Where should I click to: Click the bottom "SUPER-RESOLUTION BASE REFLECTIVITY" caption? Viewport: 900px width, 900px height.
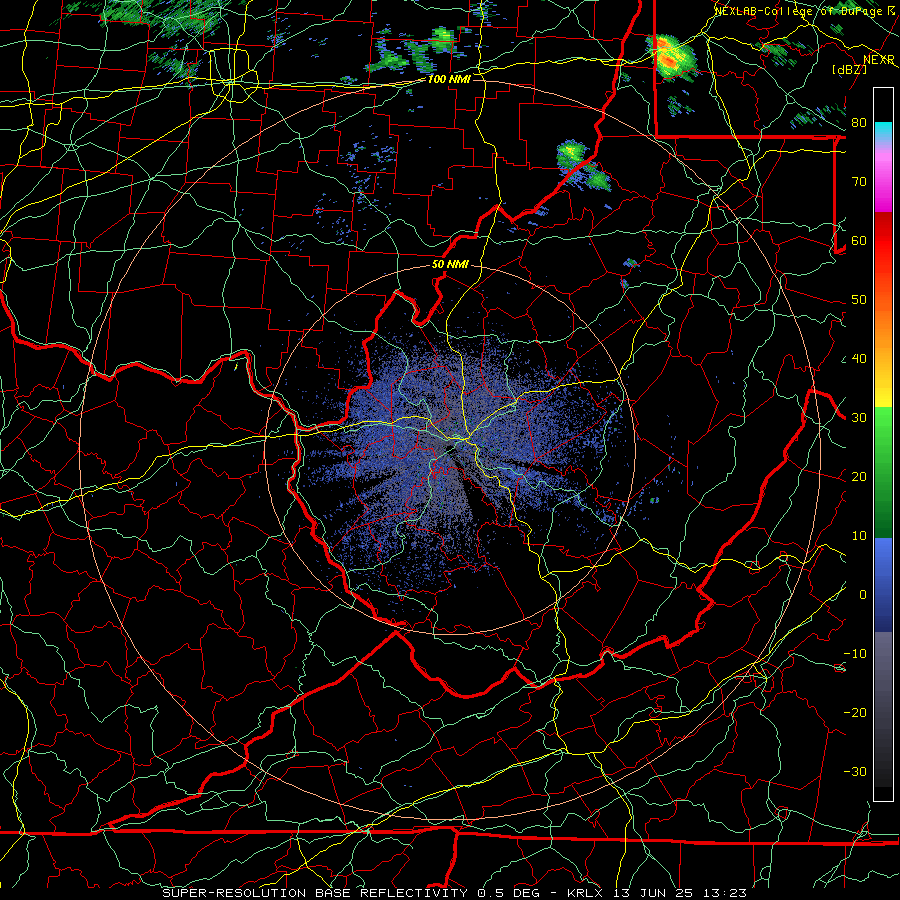tap(315, 893)
